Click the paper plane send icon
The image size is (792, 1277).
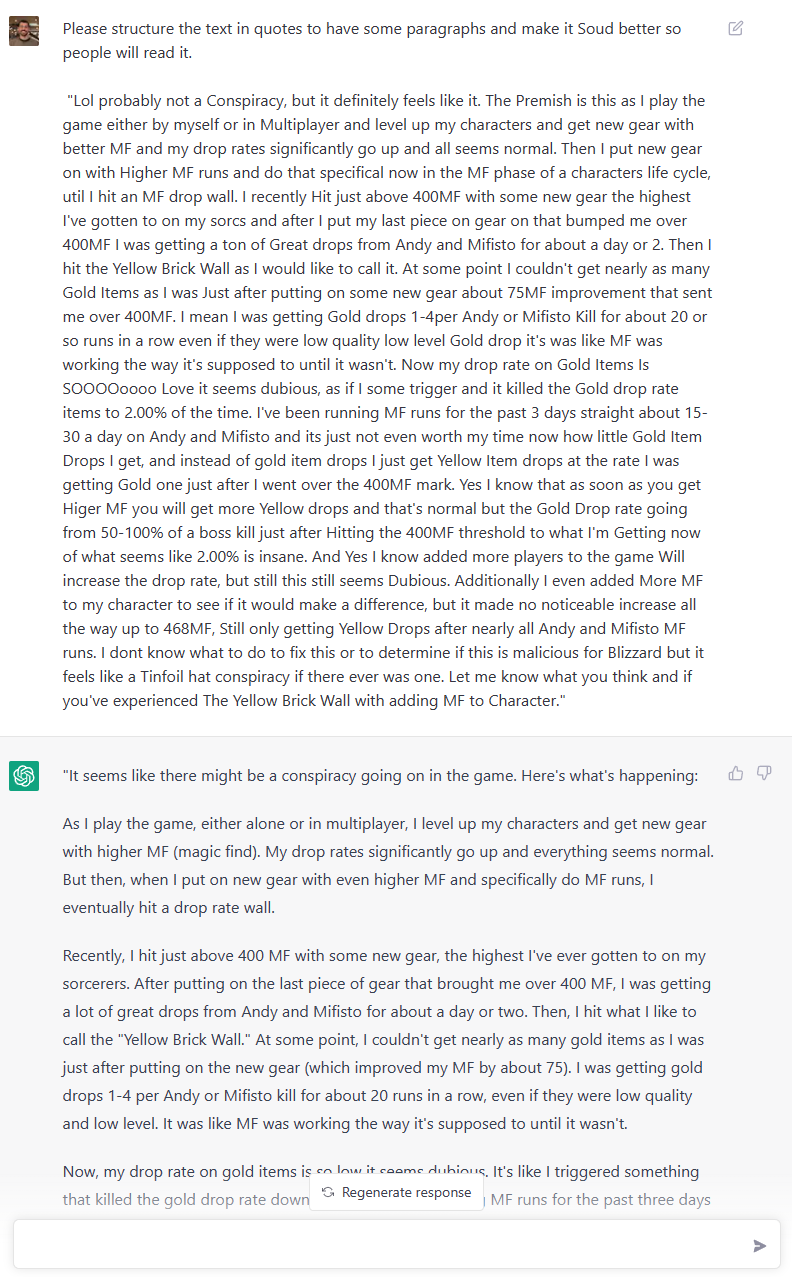click(x=760, y=1245)
